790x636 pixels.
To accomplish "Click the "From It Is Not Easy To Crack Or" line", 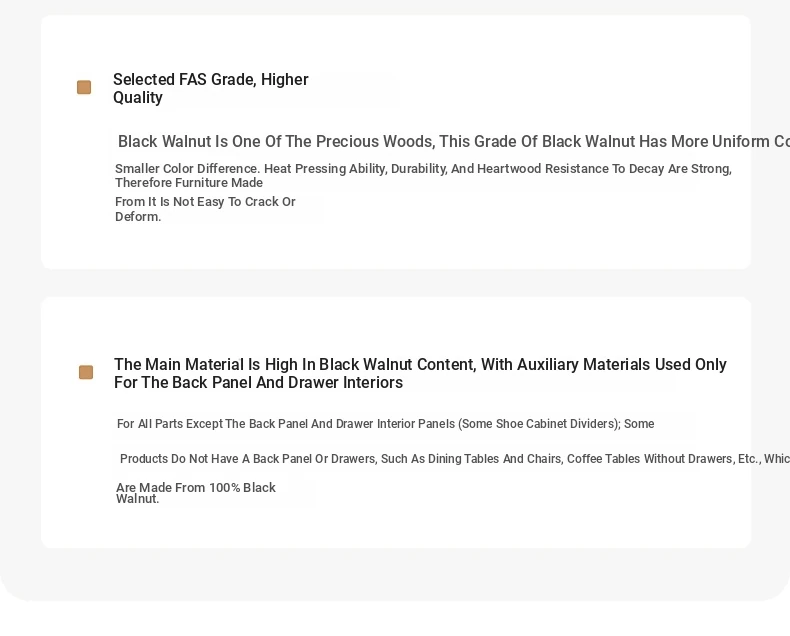I will 205,202.
